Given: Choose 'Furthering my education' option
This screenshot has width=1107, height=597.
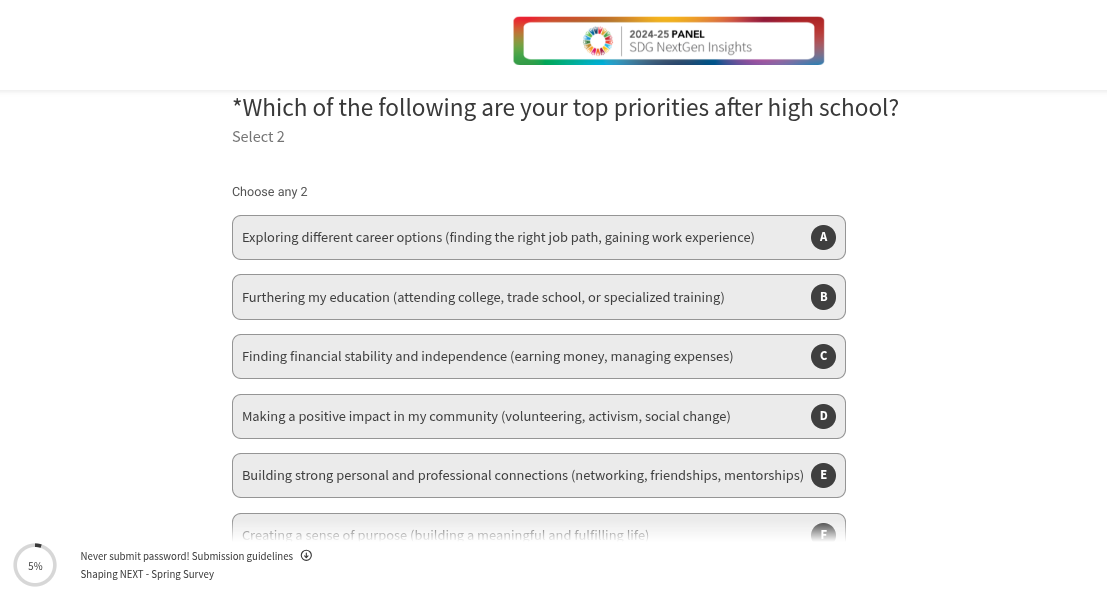Looking at the screenshot, I should tap(483, 297).
